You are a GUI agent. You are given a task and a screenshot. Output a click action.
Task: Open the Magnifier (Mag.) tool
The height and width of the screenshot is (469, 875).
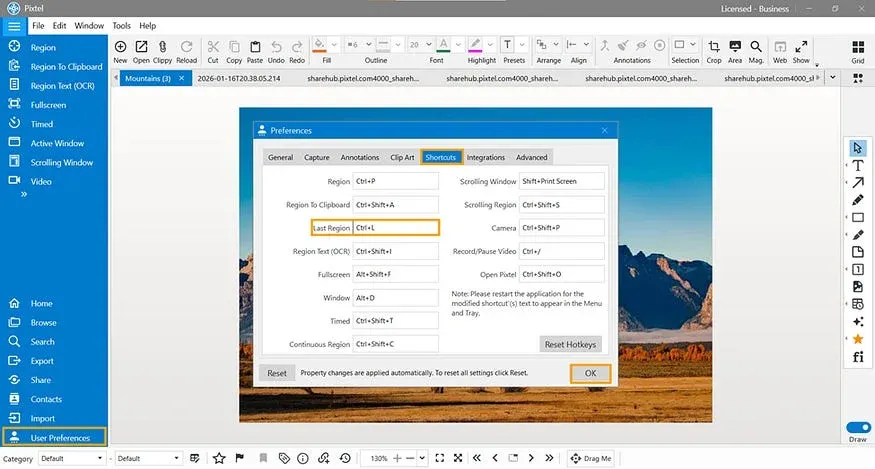(x=756, y=51)
